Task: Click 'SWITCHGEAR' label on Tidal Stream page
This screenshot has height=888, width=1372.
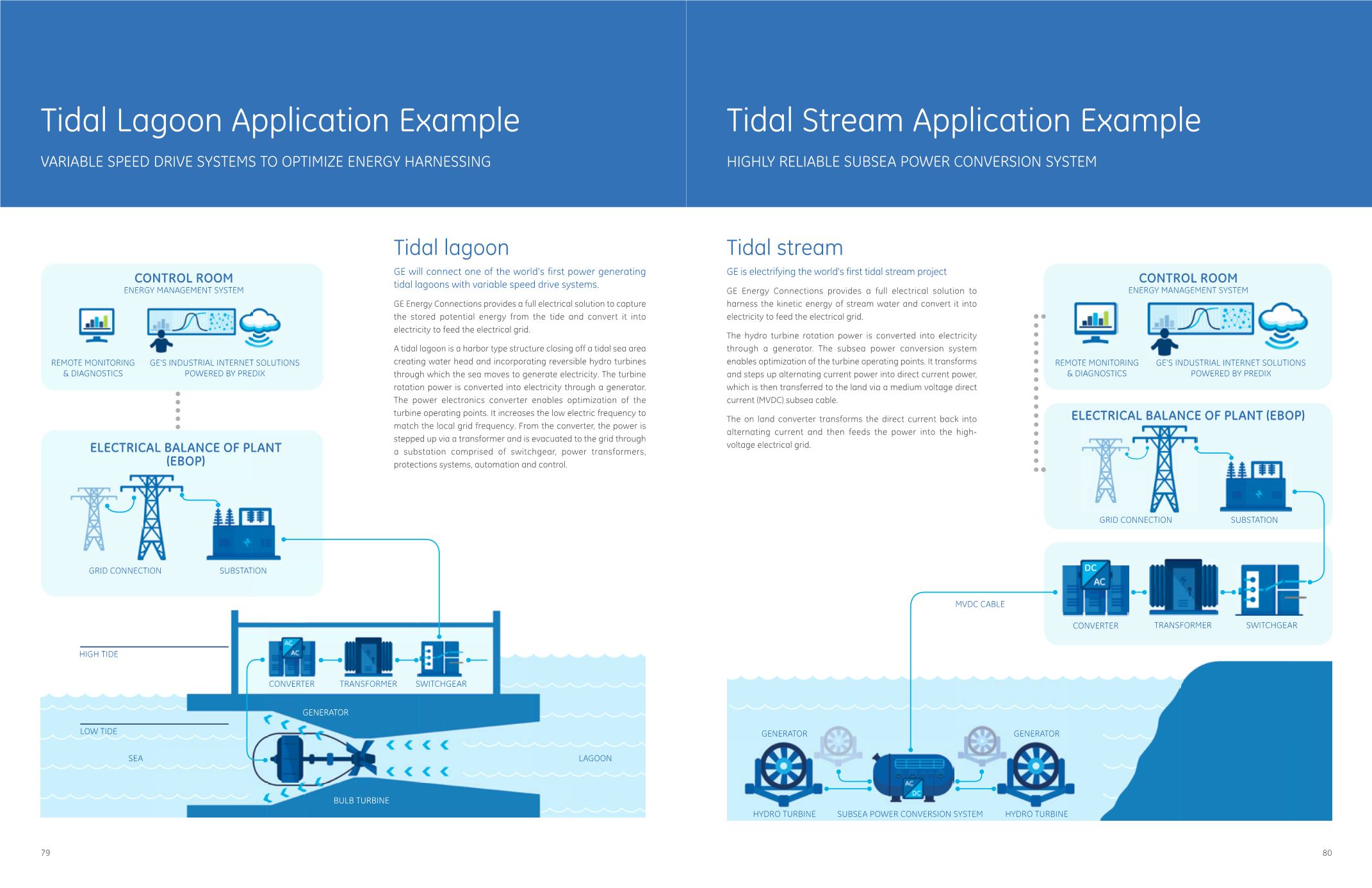Action: click(x=1271, y=625)
